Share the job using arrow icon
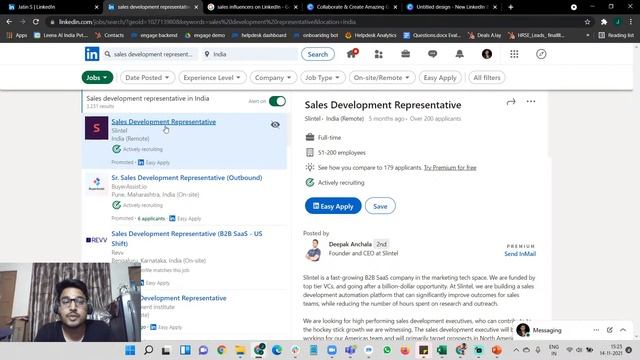 coord(511,102)
